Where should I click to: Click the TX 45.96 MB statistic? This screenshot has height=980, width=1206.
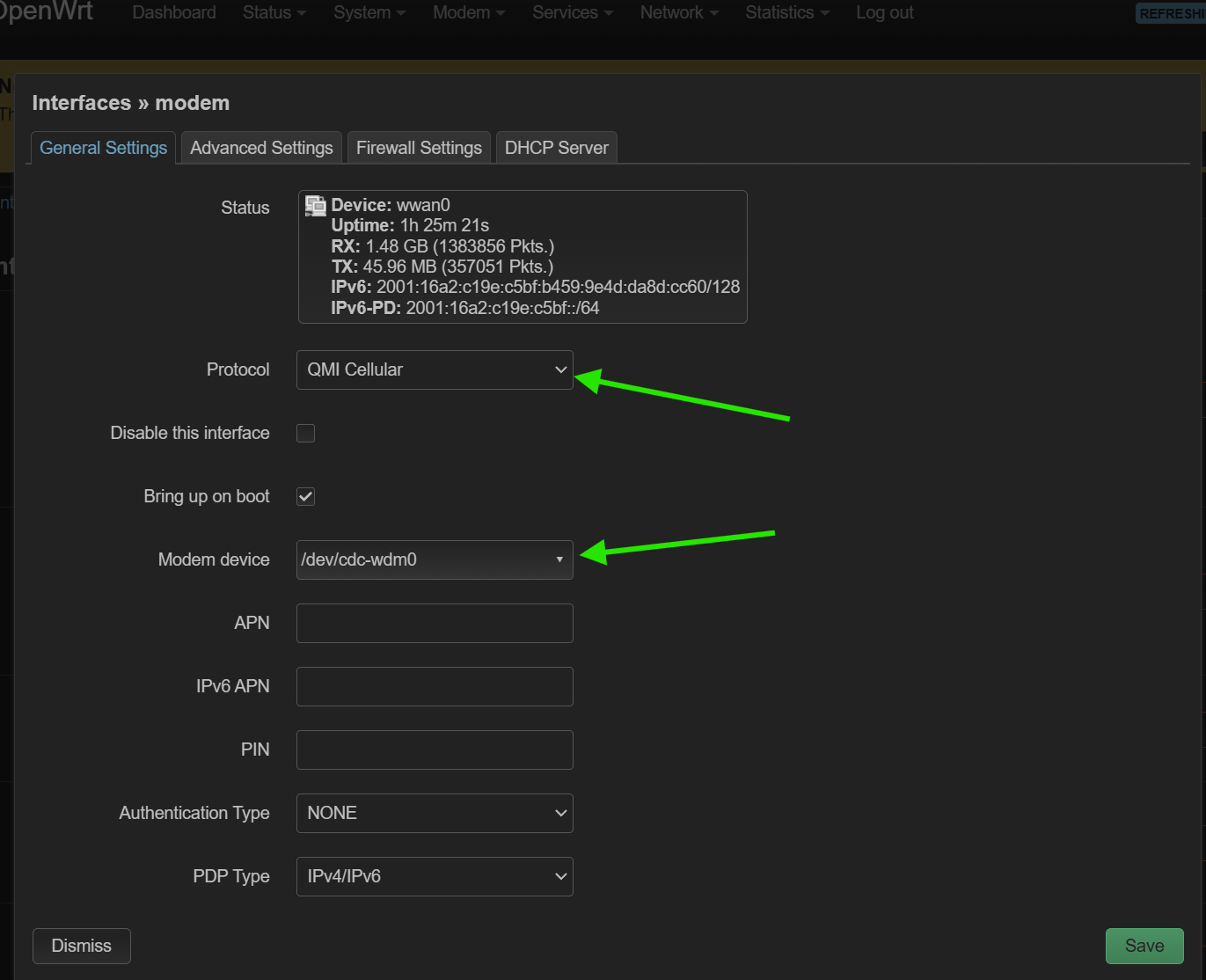[x=442, y=267]
